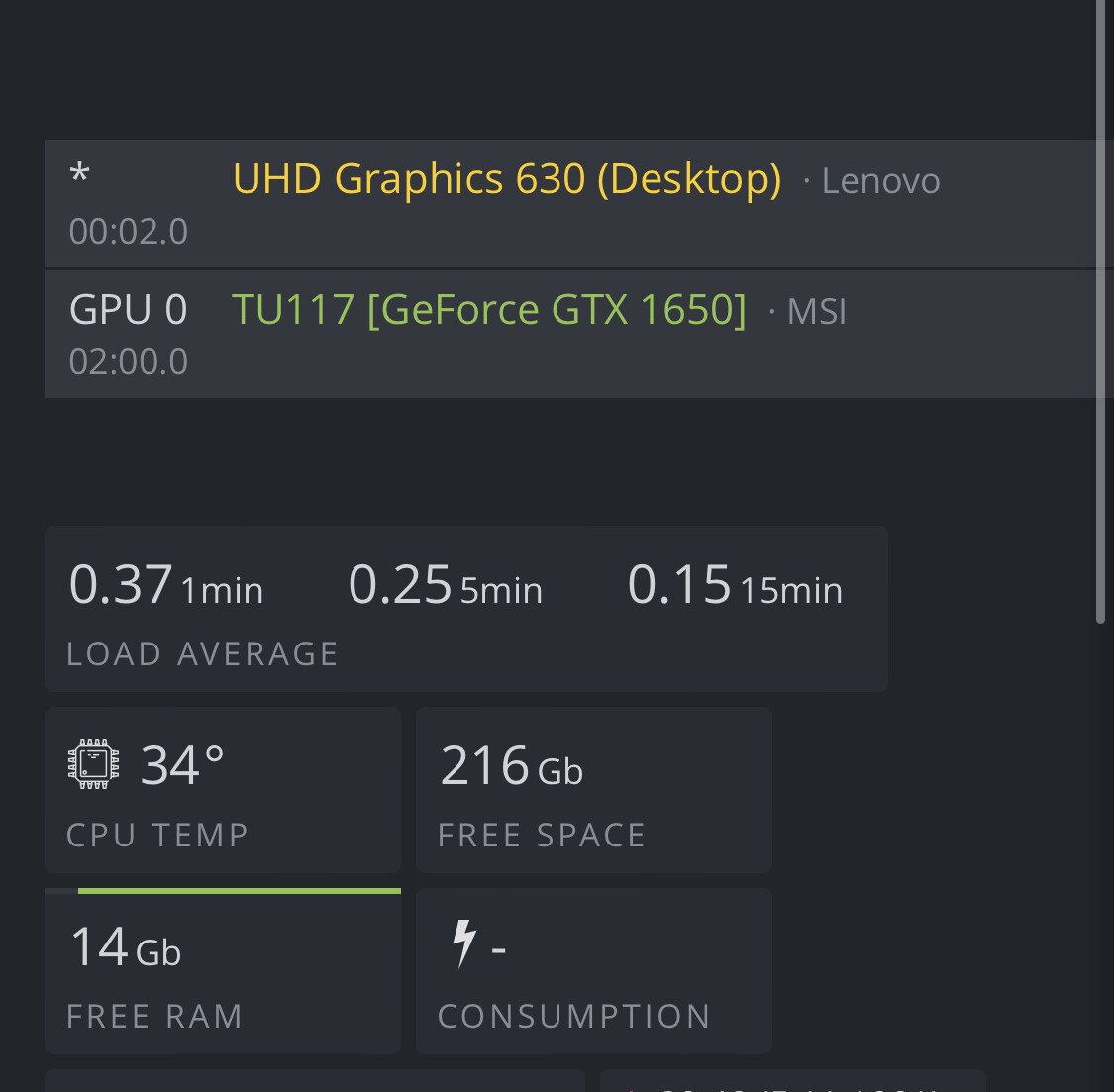The image size is (1114, 1092).
Task: Click the 0.25 five-minute load value
Action: 400,585
